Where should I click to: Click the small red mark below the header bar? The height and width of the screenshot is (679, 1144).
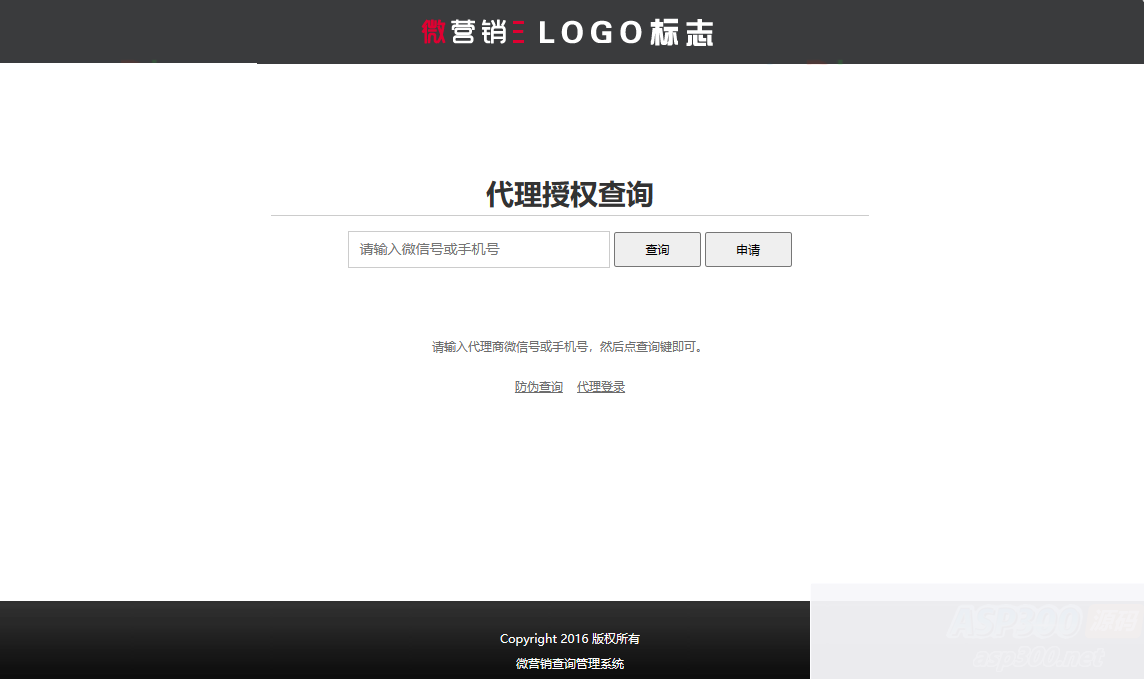pos(816,62)
